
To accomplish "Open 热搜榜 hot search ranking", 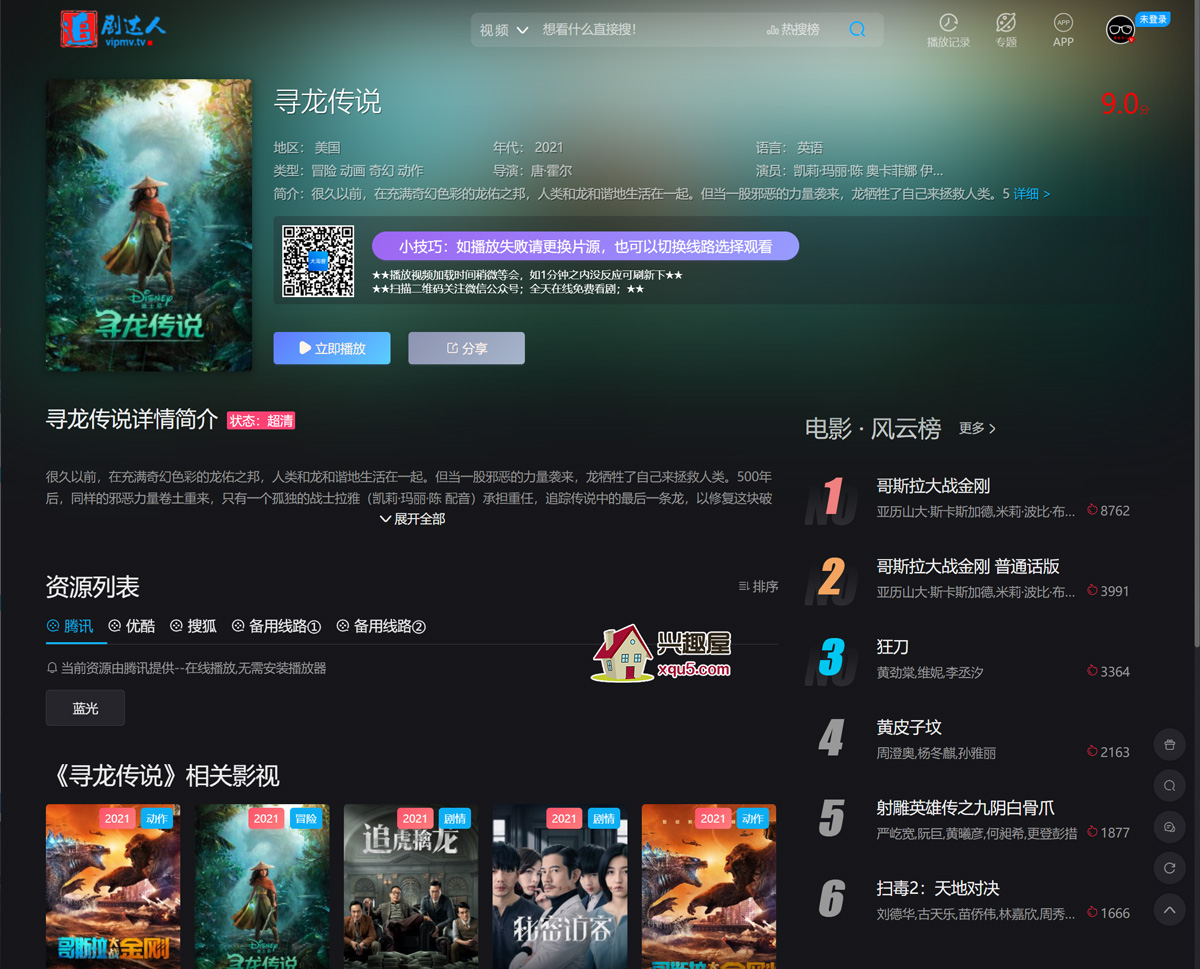I will click(793, 30).
